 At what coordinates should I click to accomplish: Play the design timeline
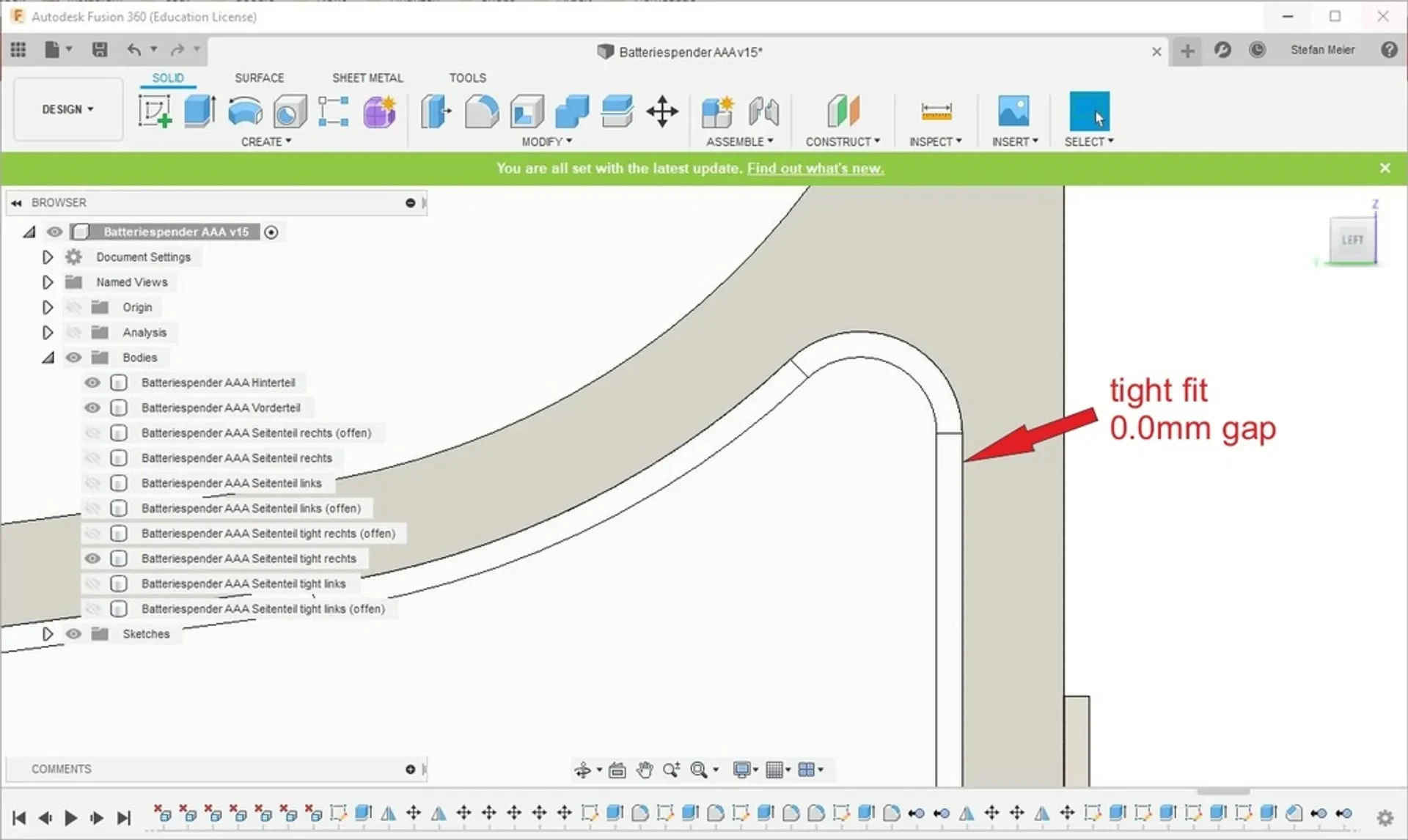point(70,818)
